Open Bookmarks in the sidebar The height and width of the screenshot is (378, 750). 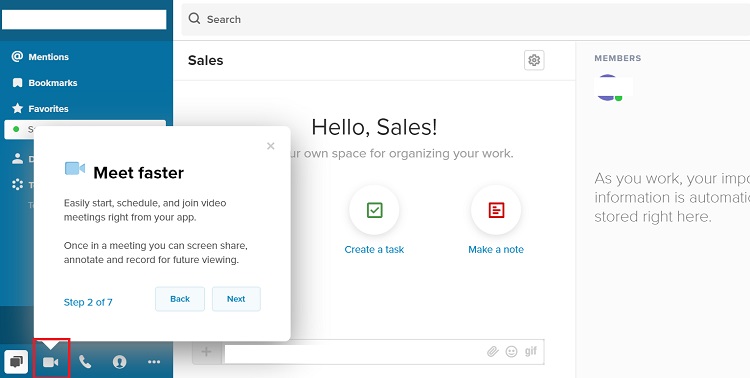point(53,83)
